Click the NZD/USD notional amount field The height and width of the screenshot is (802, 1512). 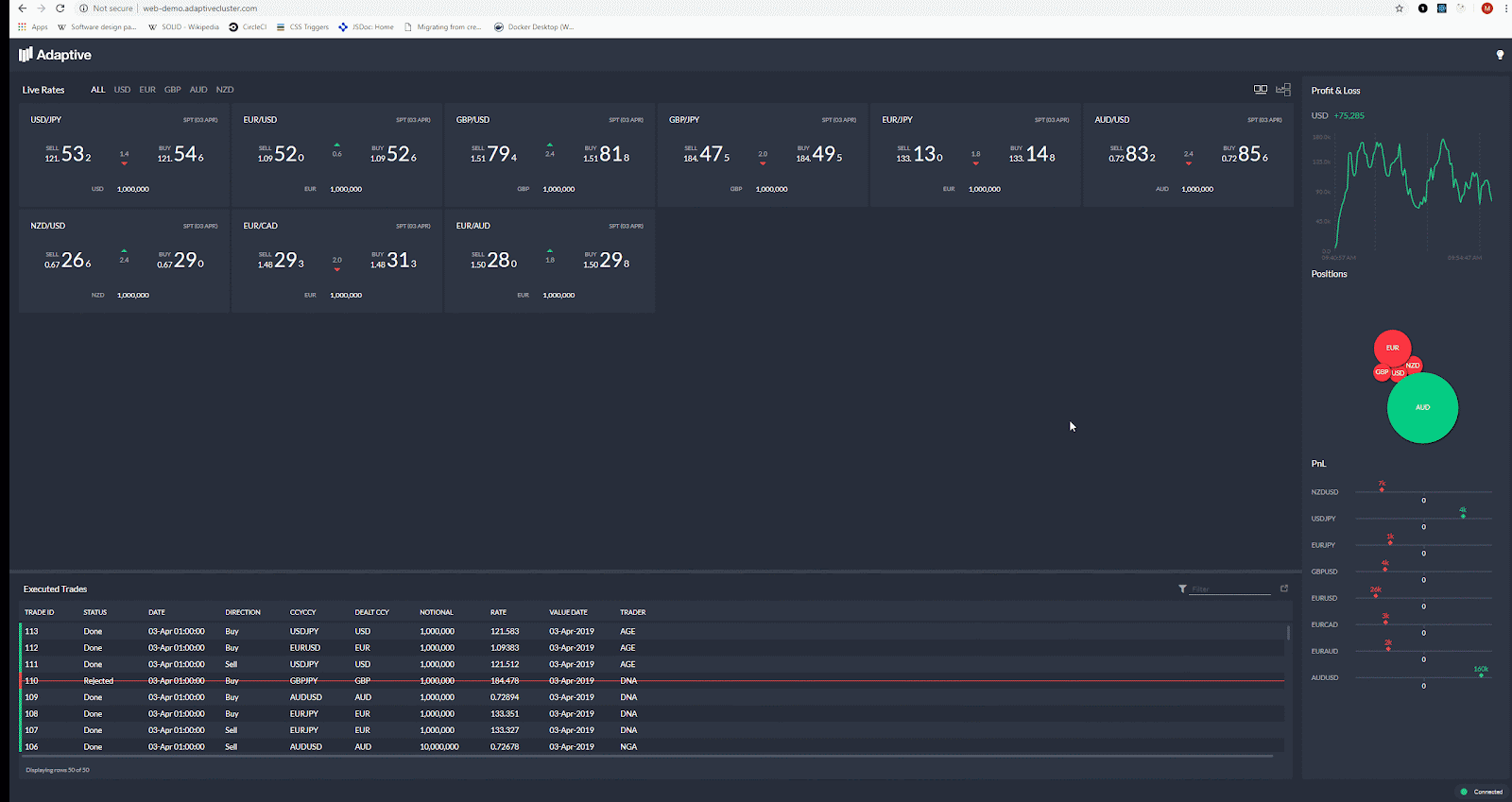[133, 295]
